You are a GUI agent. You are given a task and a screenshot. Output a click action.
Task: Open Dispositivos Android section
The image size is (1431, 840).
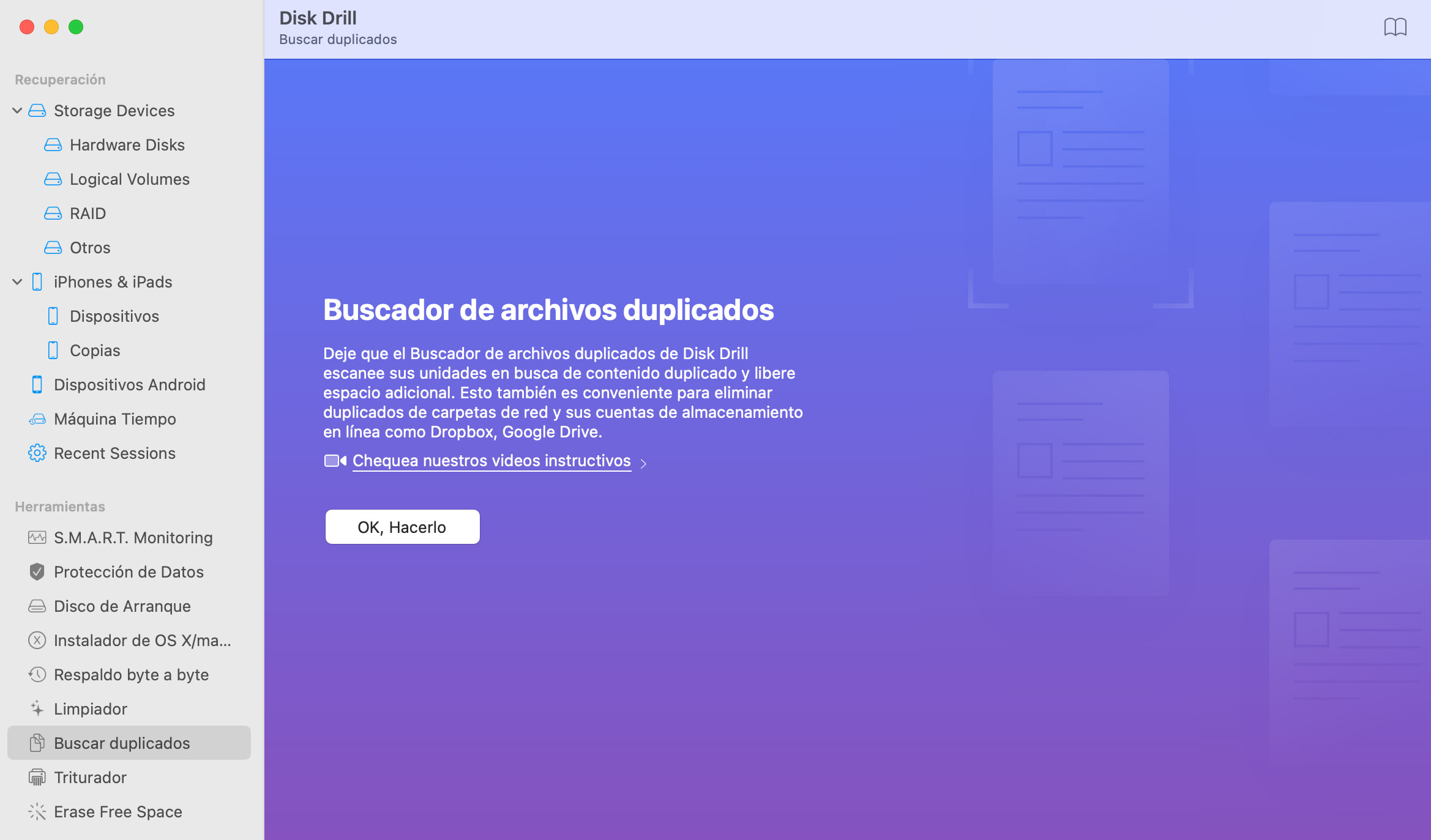pos(130,384)
